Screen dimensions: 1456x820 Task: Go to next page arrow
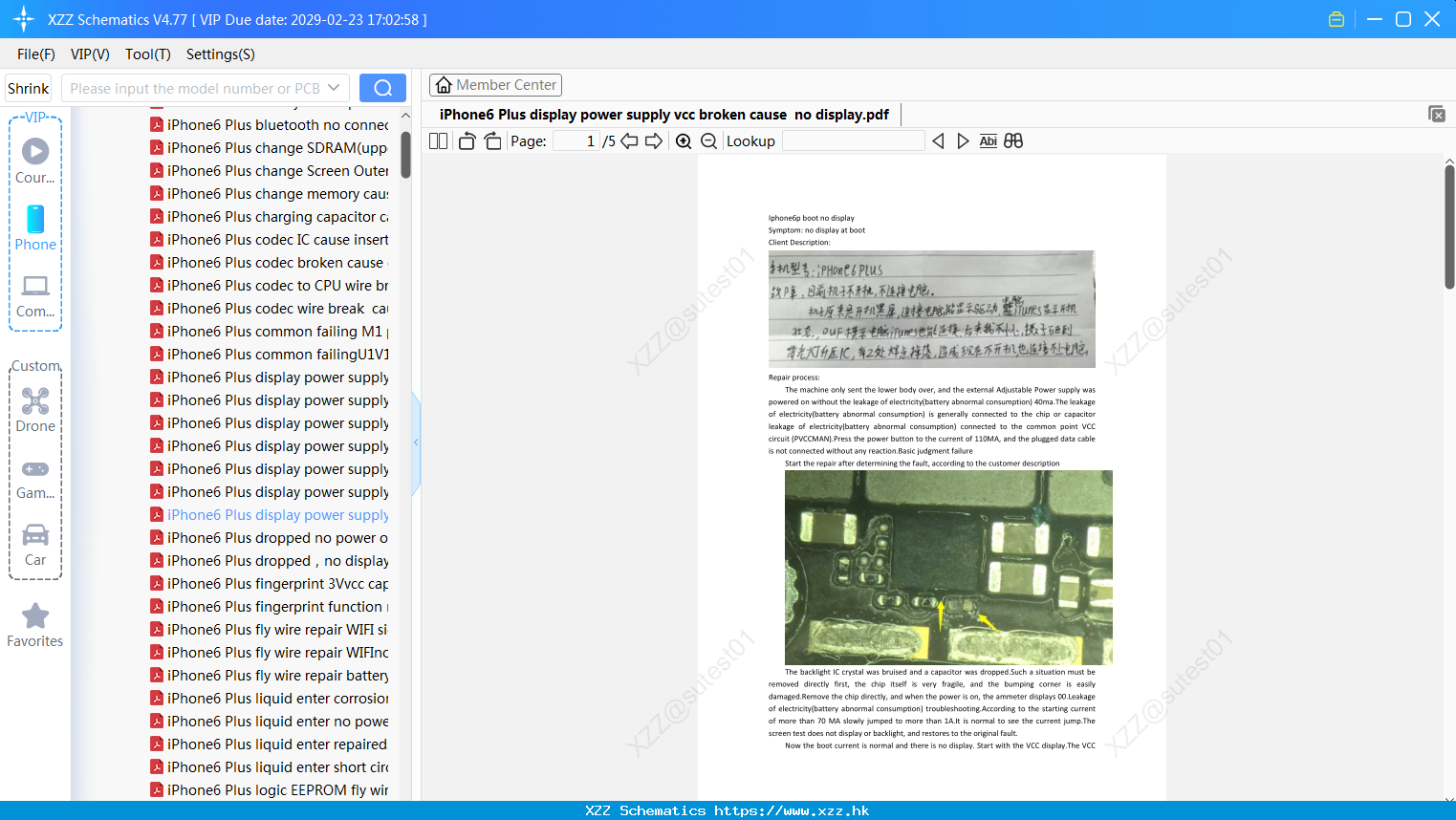point(654,140)
